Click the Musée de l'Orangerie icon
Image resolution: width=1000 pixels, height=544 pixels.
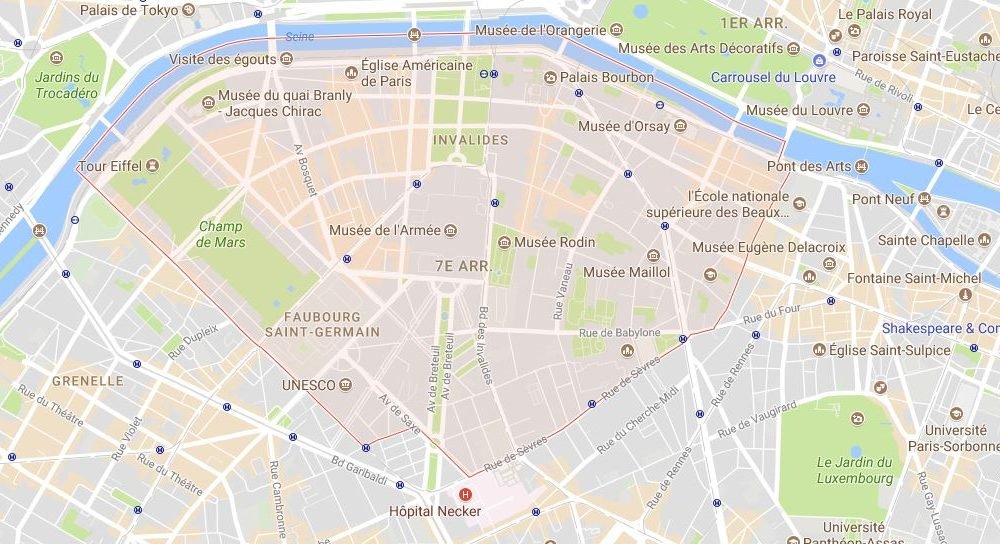[x=616, y=29]
